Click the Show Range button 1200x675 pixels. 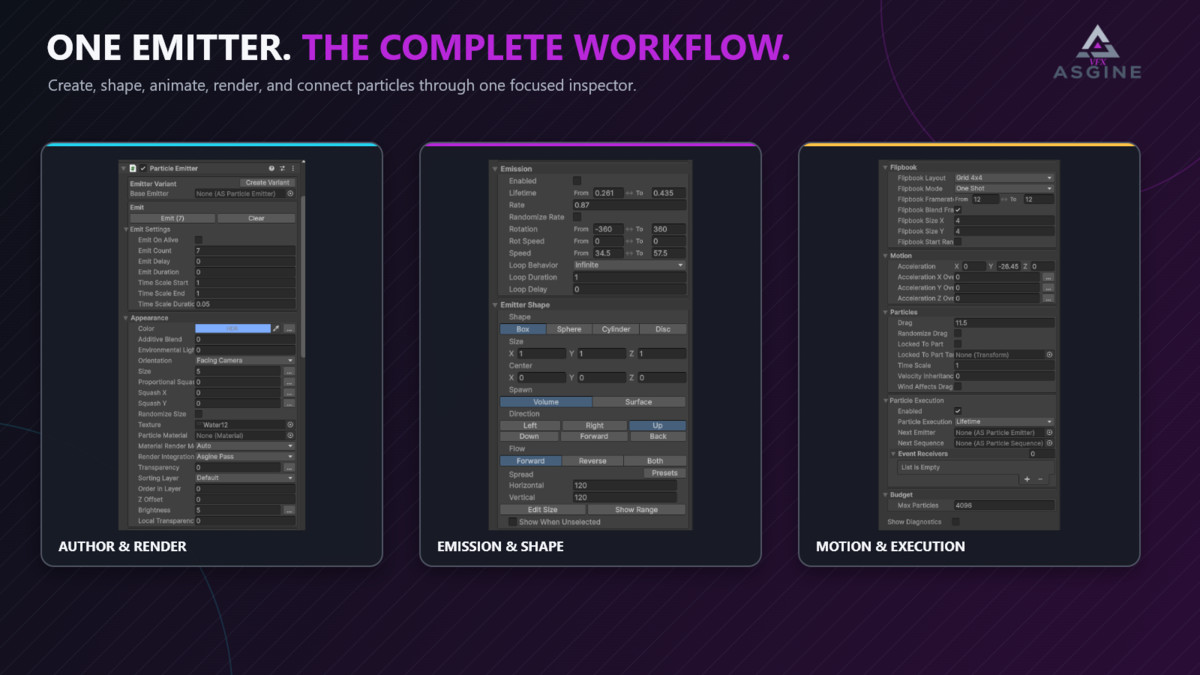636,509
